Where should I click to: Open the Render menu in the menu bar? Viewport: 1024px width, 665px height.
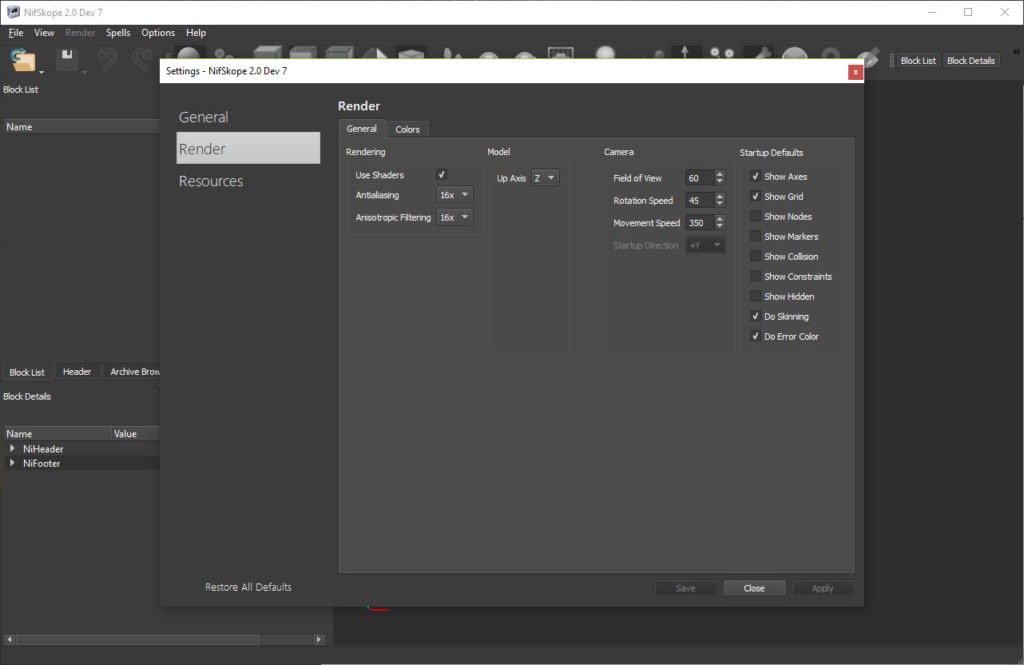pyautogui.click(x=80, y=33)
